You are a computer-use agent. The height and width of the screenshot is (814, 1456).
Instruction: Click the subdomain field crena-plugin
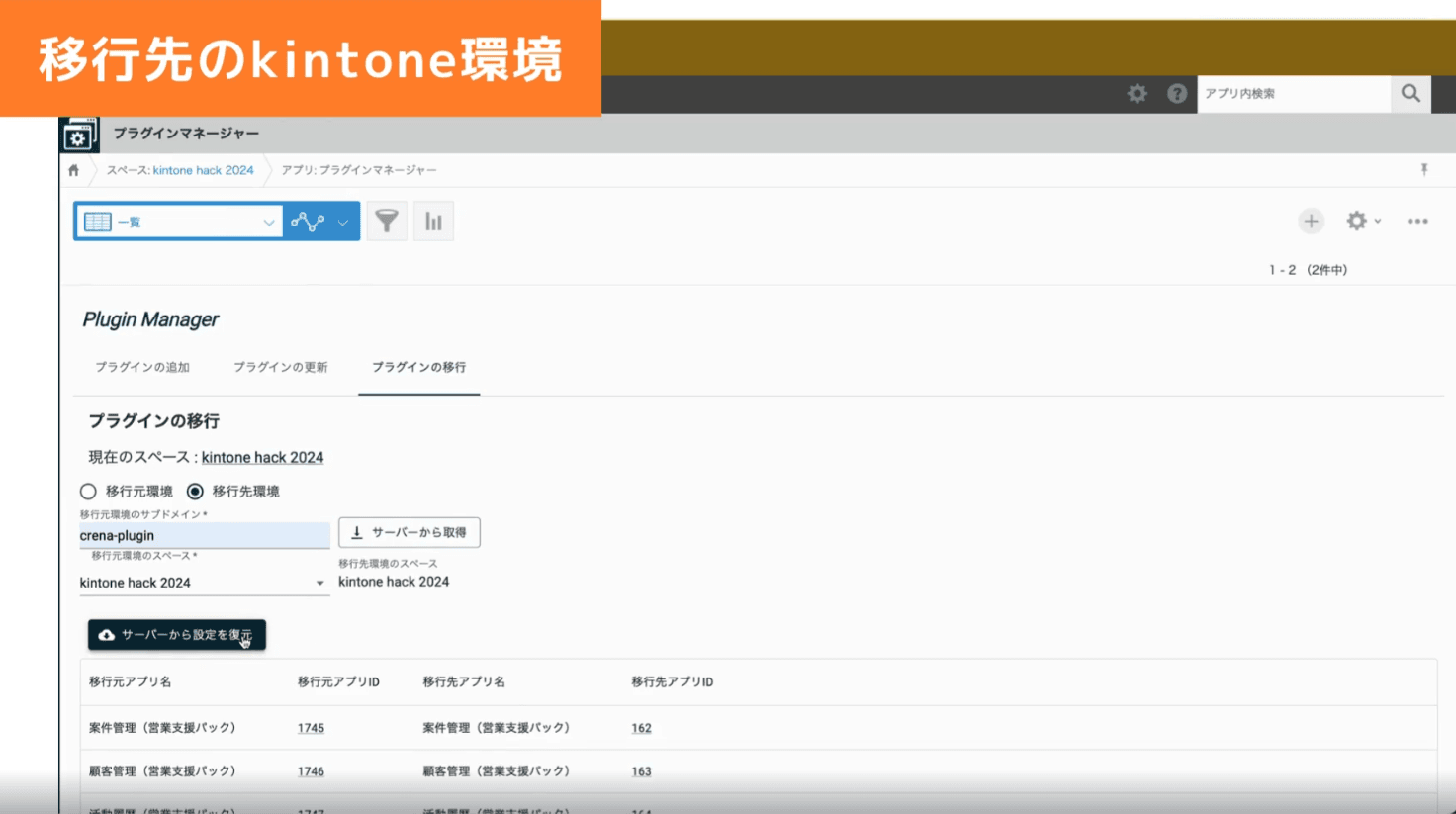pyautogui.click(x=204, y=535)
